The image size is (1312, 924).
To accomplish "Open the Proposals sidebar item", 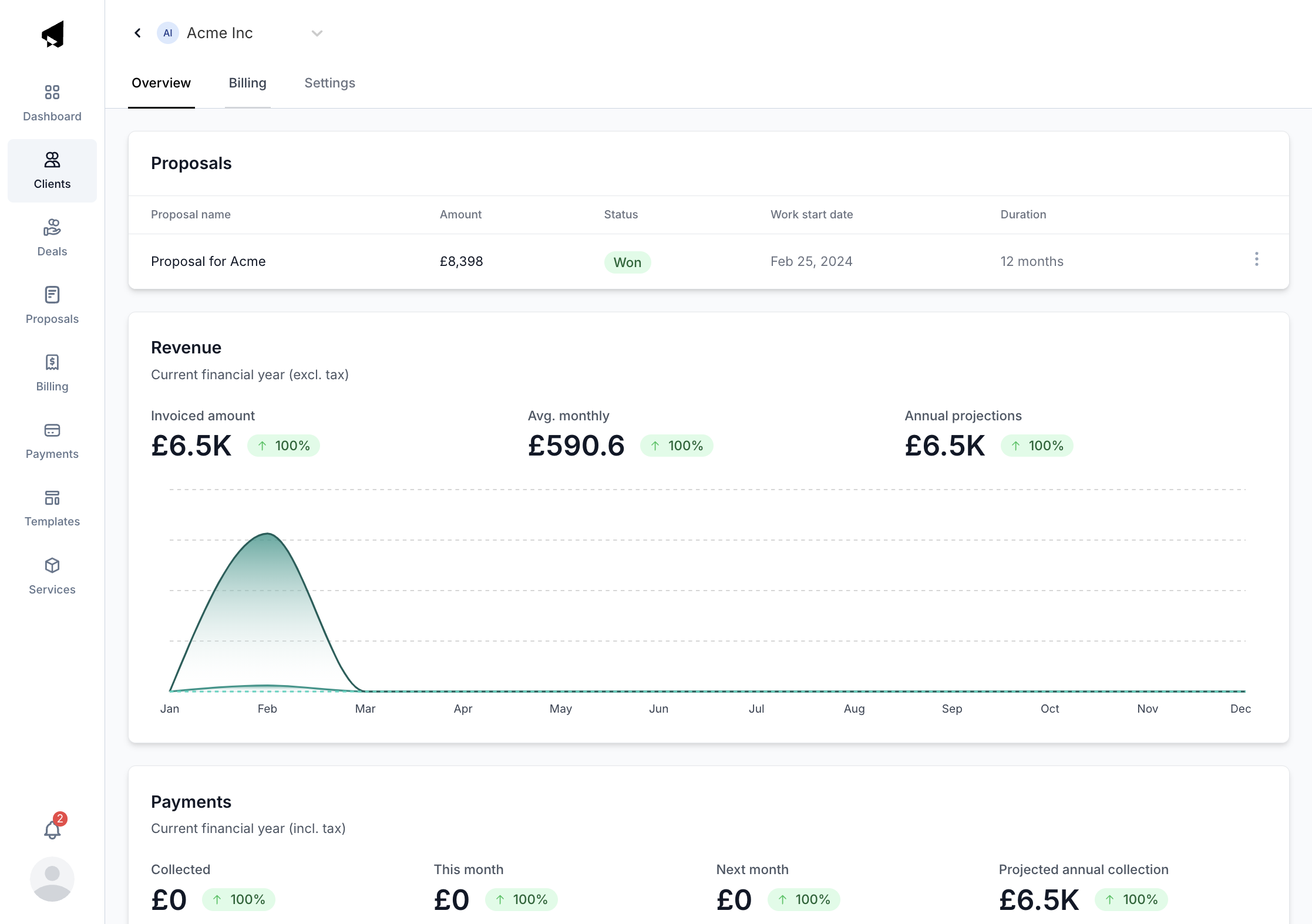I will (52, 305).
